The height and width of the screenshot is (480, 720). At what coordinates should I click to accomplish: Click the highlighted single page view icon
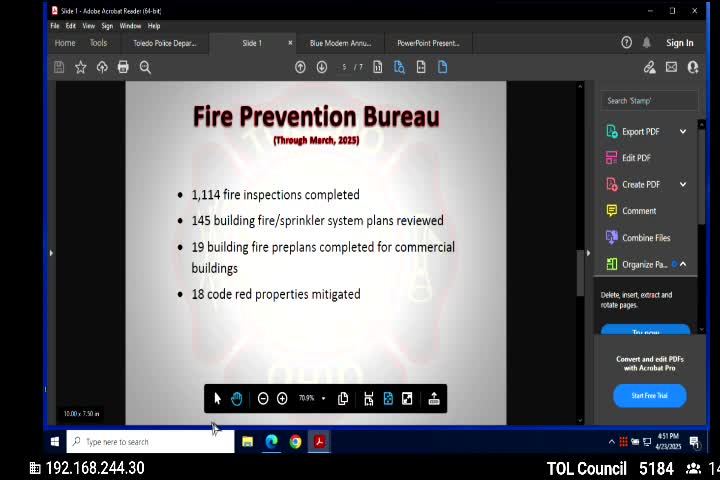coord(443,67)
